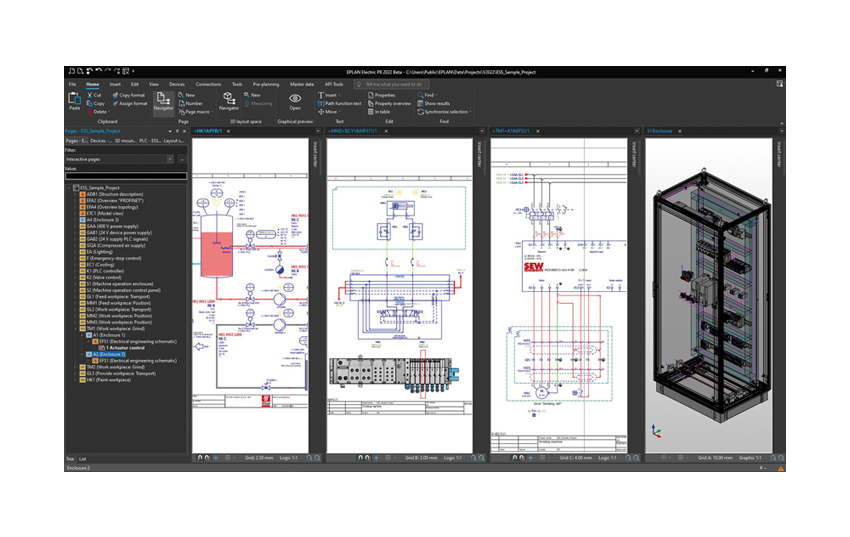850x537 pixels.
Task: Click 'Grid A: 10.00 mm' in 3D view
Action: [x=715, y=458]
